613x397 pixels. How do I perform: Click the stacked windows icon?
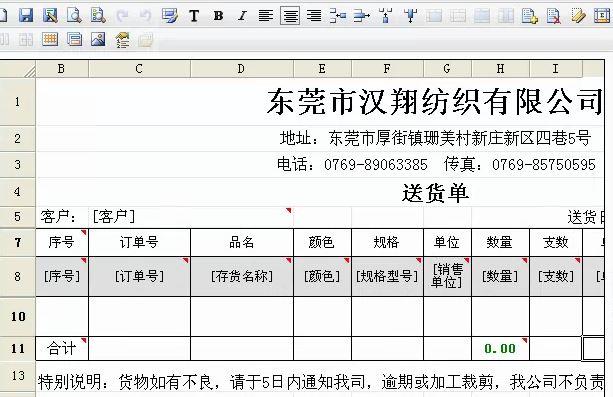(74, 40)
